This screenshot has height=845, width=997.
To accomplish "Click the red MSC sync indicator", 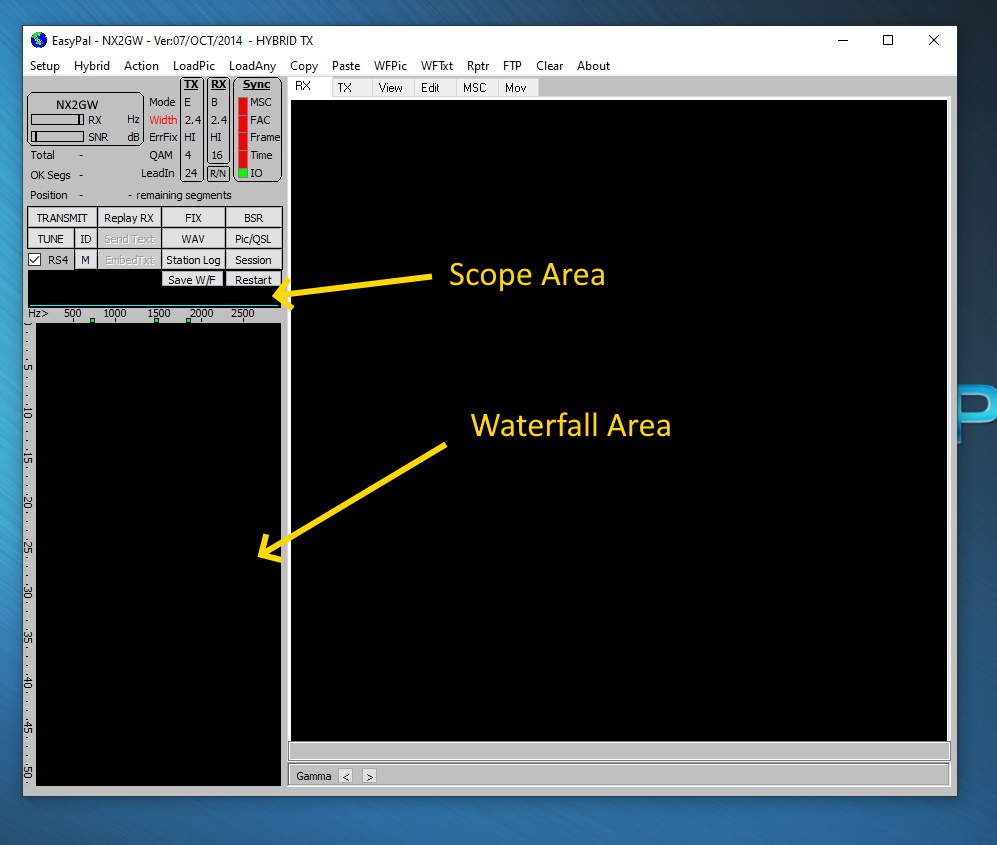I will [243, 103].
